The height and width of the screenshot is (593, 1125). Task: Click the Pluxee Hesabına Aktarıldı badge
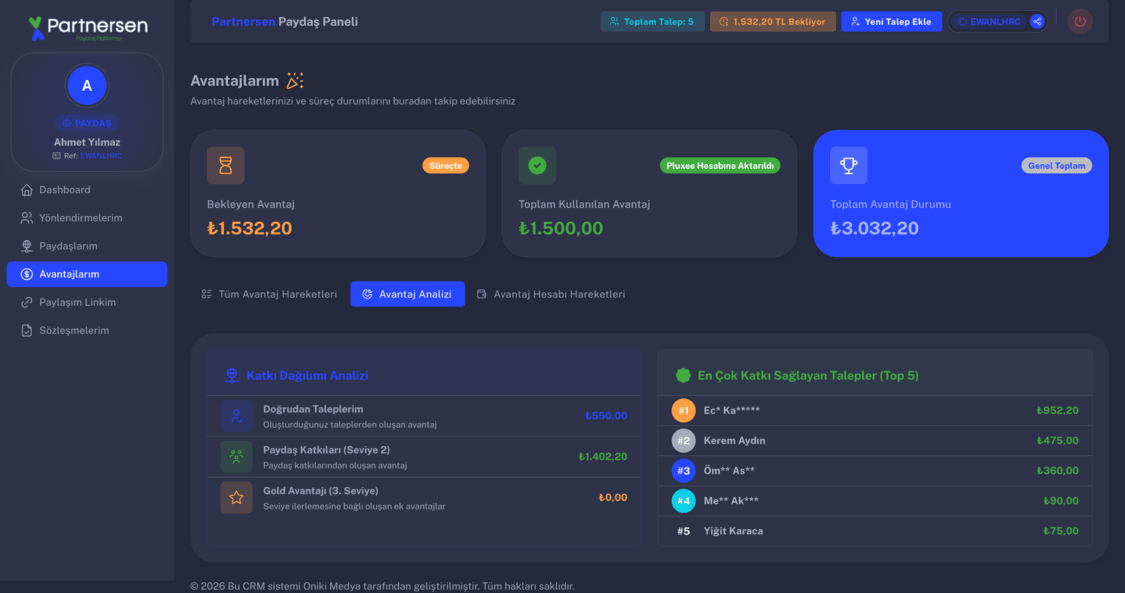720,166
